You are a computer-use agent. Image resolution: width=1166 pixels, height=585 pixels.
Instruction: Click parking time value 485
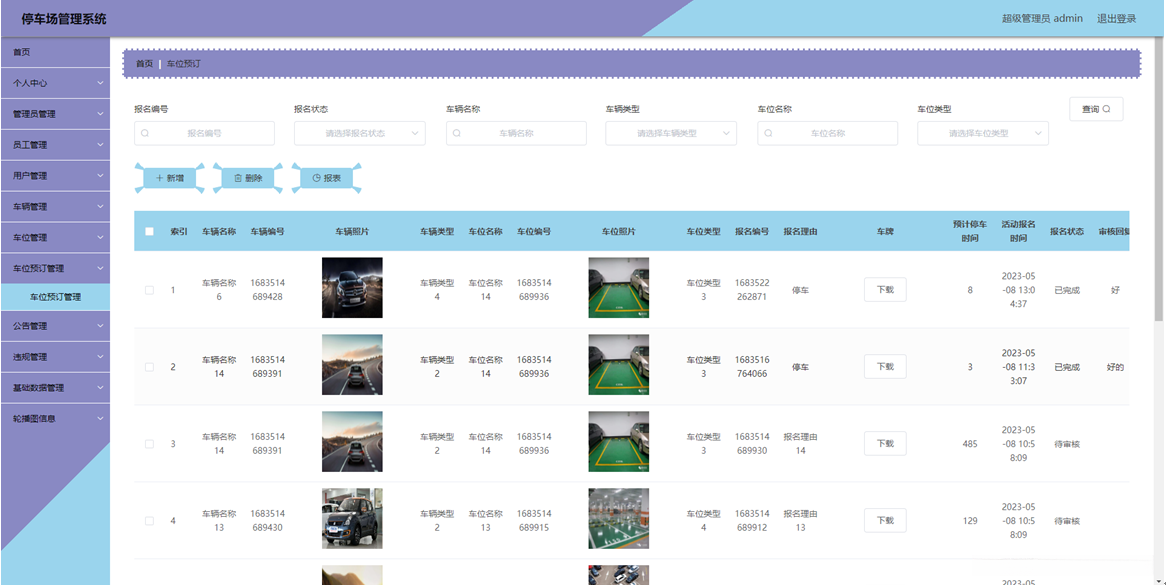pyautogui.click(x=970, y=444)
